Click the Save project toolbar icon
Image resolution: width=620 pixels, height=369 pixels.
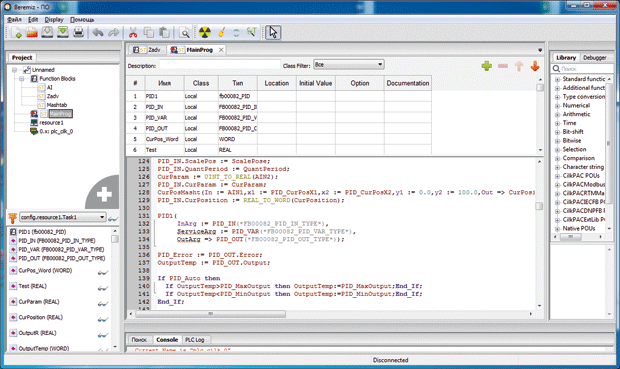(47, 32)
